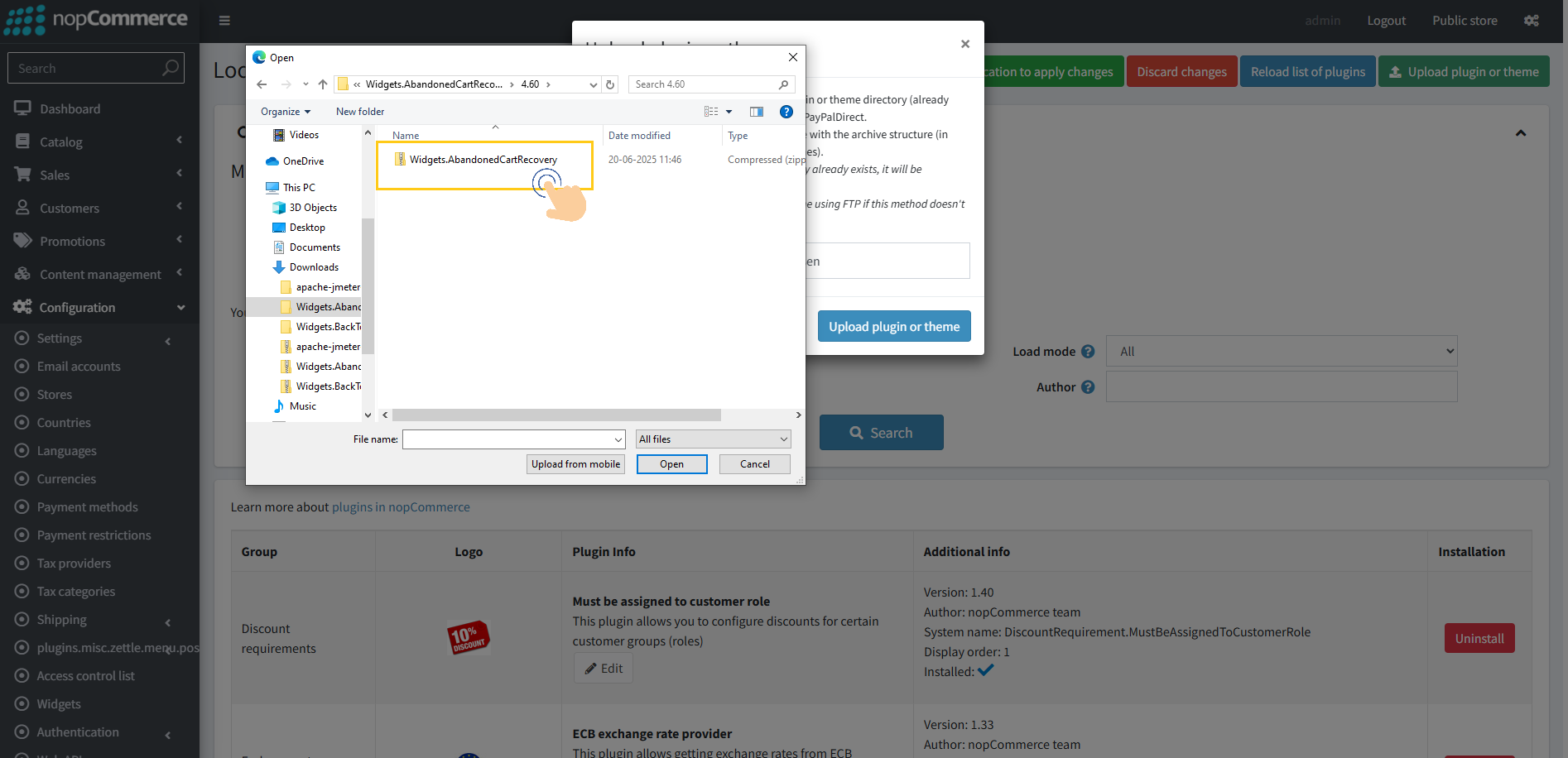Open the Organize dropdown menu
The width and height of the screenshot is (1568, 758).
(x=285, y=112)
